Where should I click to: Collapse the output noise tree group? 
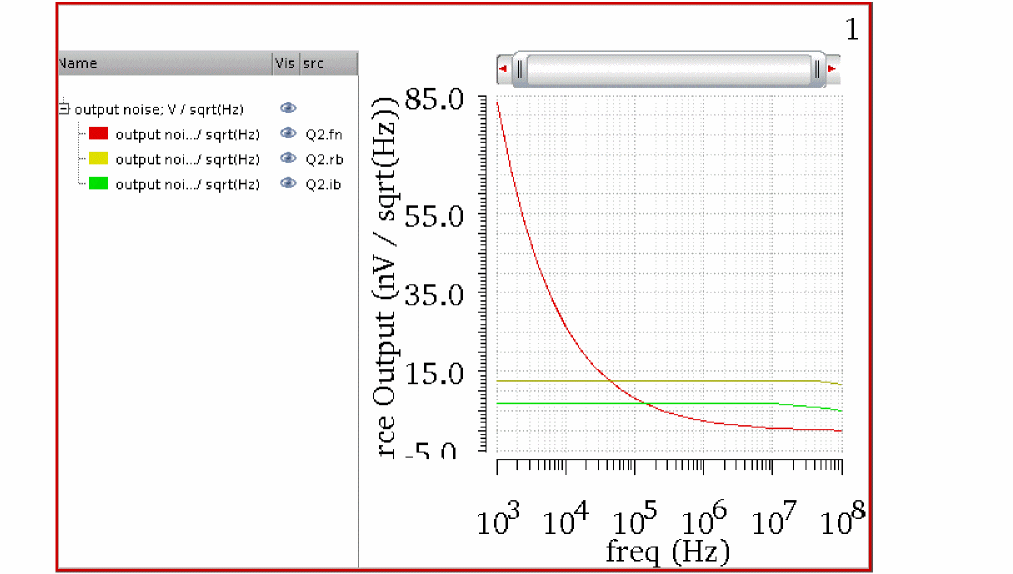tap(64, 109)
